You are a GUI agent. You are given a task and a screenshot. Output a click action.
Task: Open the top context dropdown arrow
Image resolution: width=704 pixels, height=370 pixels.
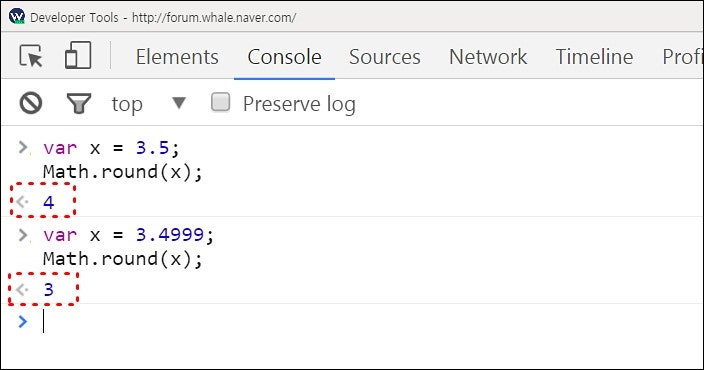[x=179, y=103]
